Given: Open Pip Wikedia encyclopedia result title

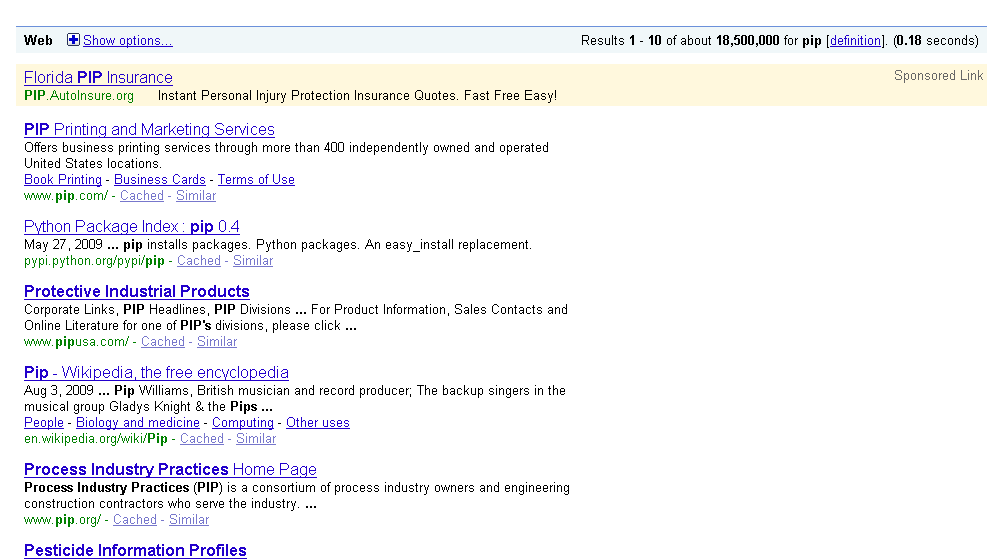Looking at the screenshot, I should [156, 373].
